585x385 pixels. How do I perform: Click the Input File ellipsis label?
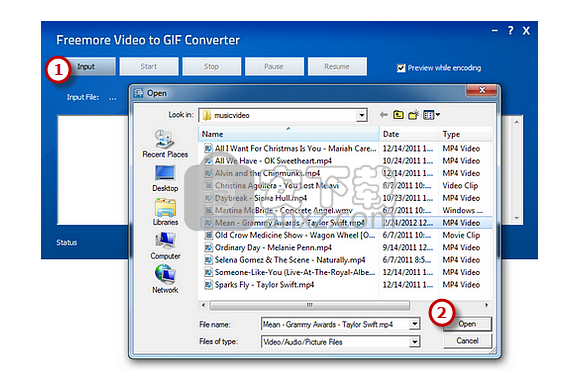click(113, 98)
